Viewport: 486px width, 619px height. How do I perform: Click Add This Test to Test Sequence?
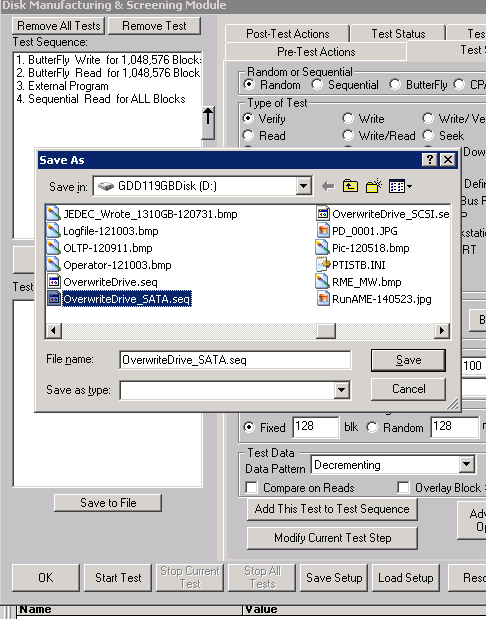coord(332,509)
